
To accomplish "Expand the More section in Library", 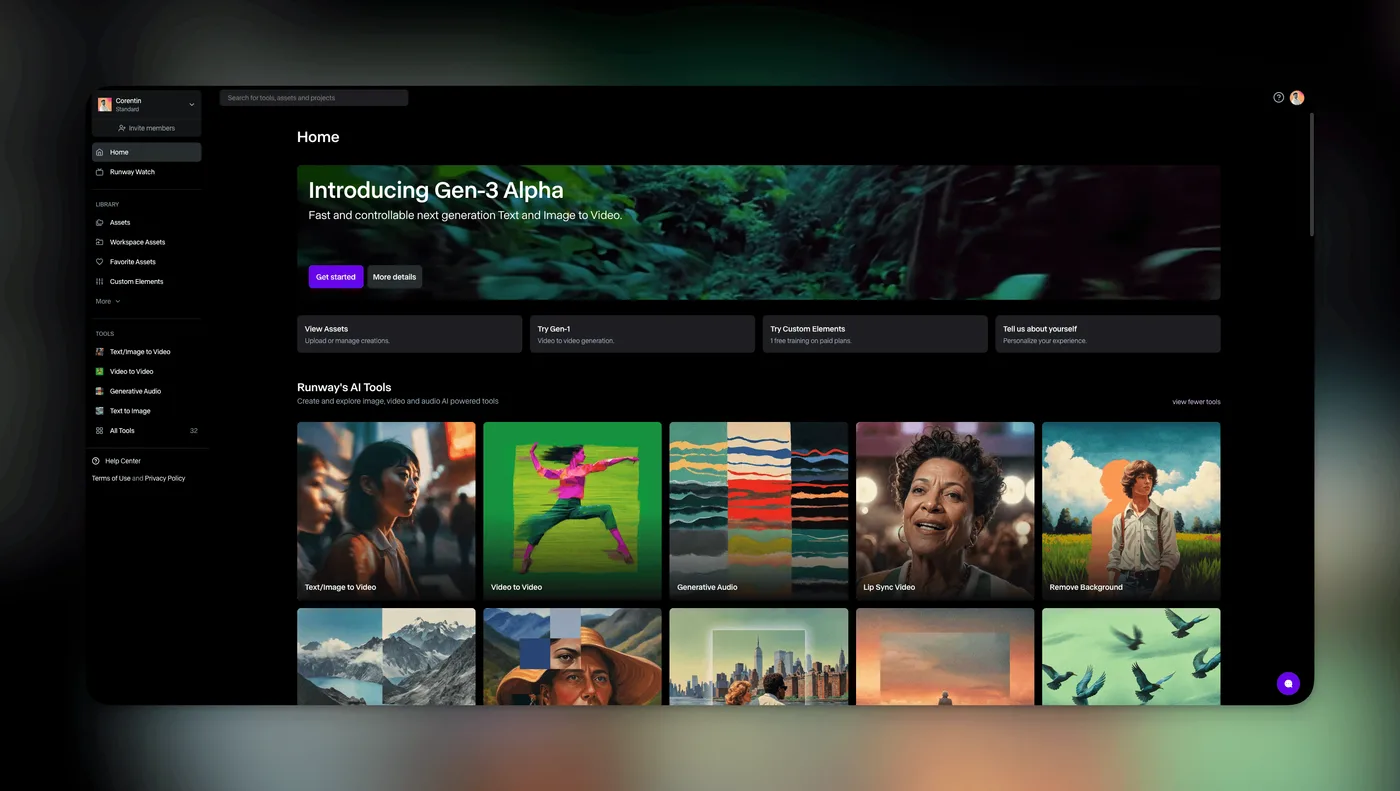I will coord(107,301).
